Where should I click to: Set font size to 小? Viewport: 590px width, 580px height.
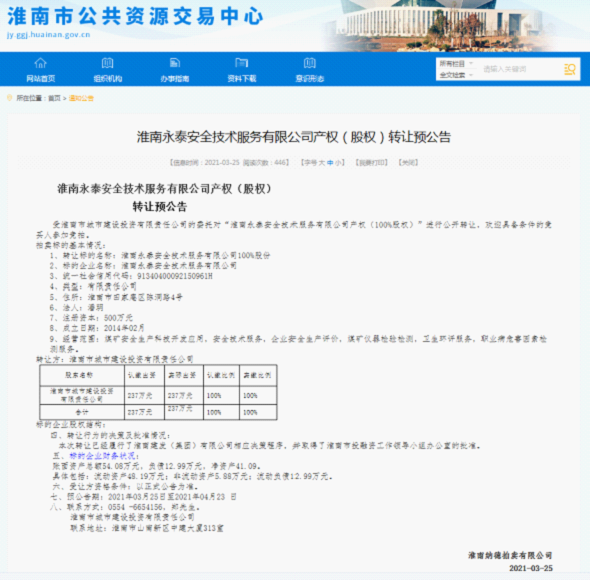(338, 163)
